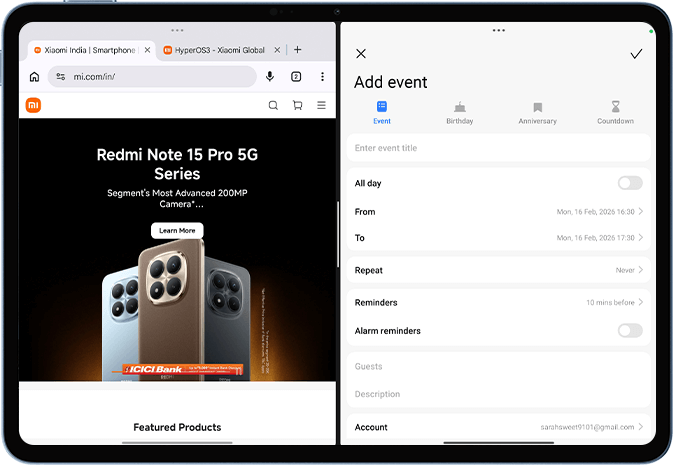Switch to HyperOS3 - Xiaomi Global tab

click(x=216, y=49)
